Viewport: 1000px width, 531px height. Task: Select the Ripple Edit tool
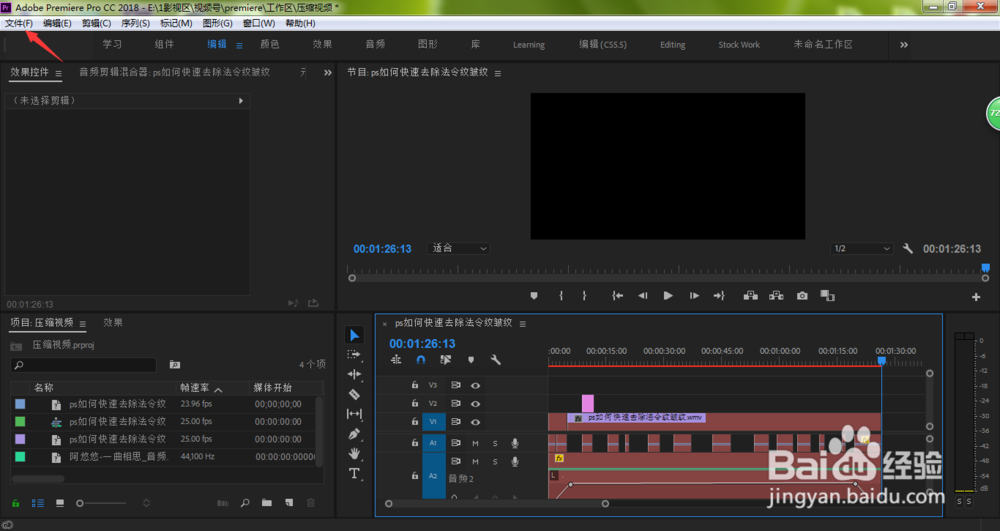tap(354, 374)
